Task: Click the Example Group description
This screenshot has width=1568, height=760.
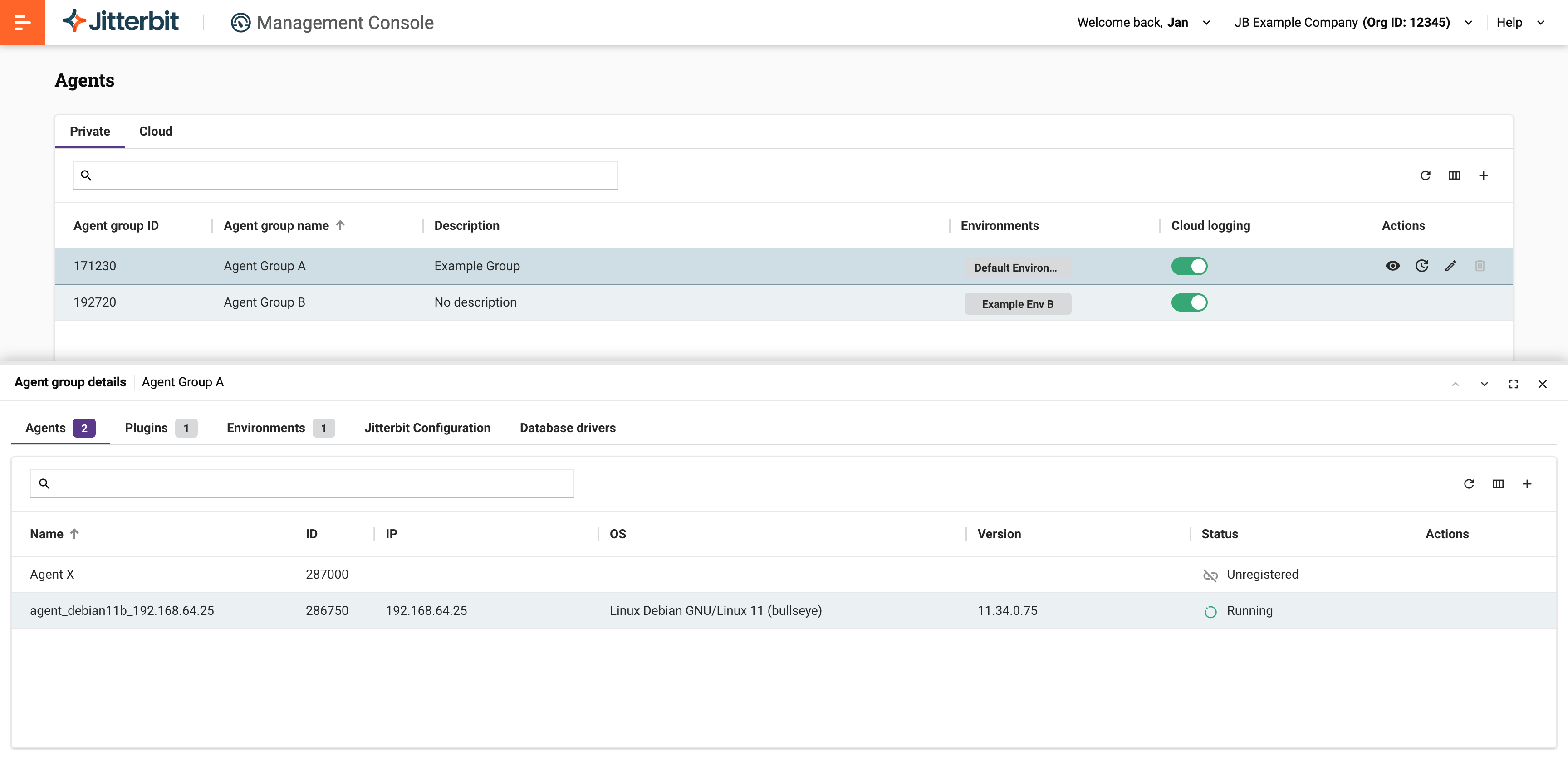Action: (477, 266)
